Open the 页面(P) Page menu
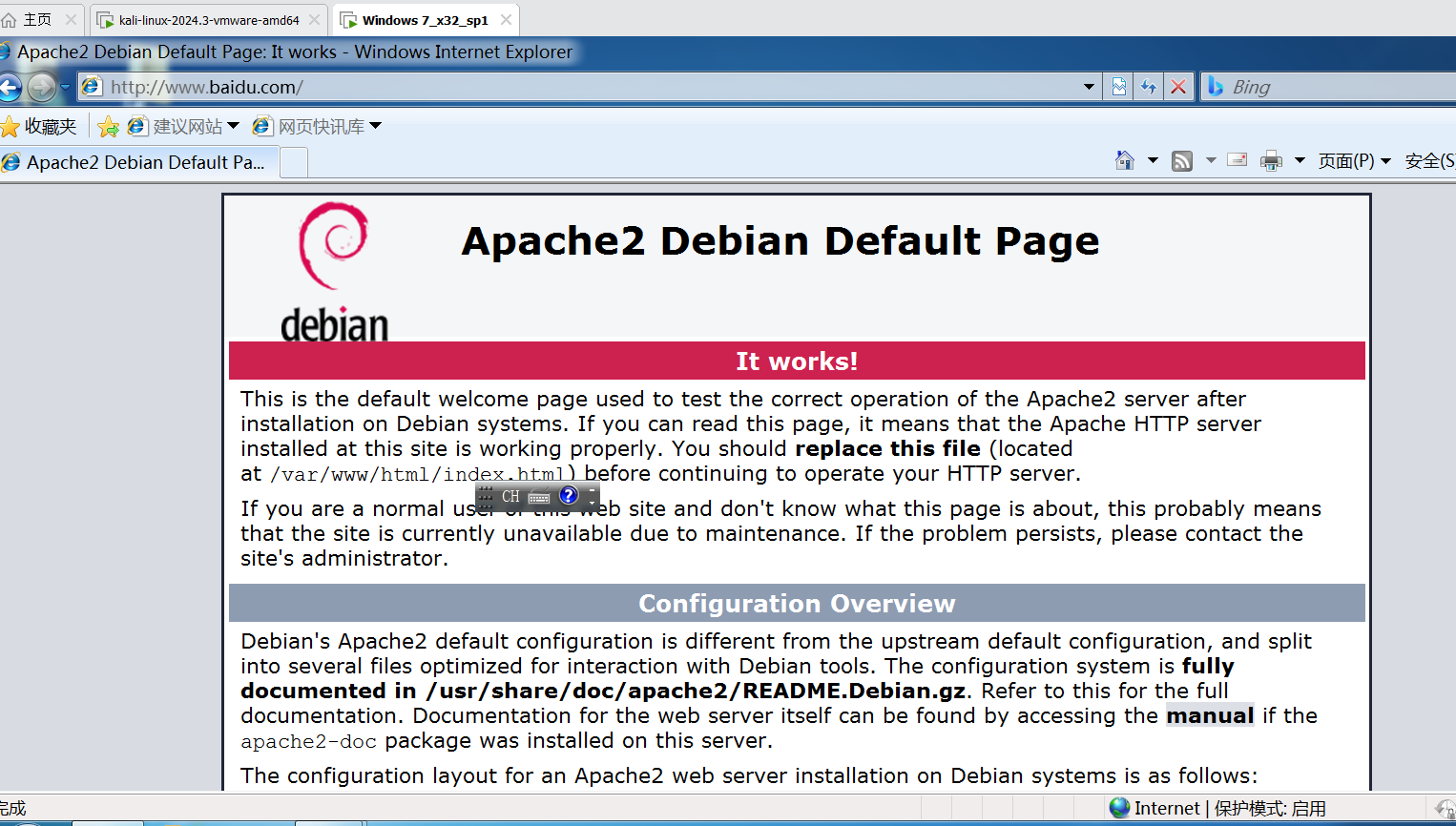Screen dimensions: 1456x826 tap(1354, 161)
